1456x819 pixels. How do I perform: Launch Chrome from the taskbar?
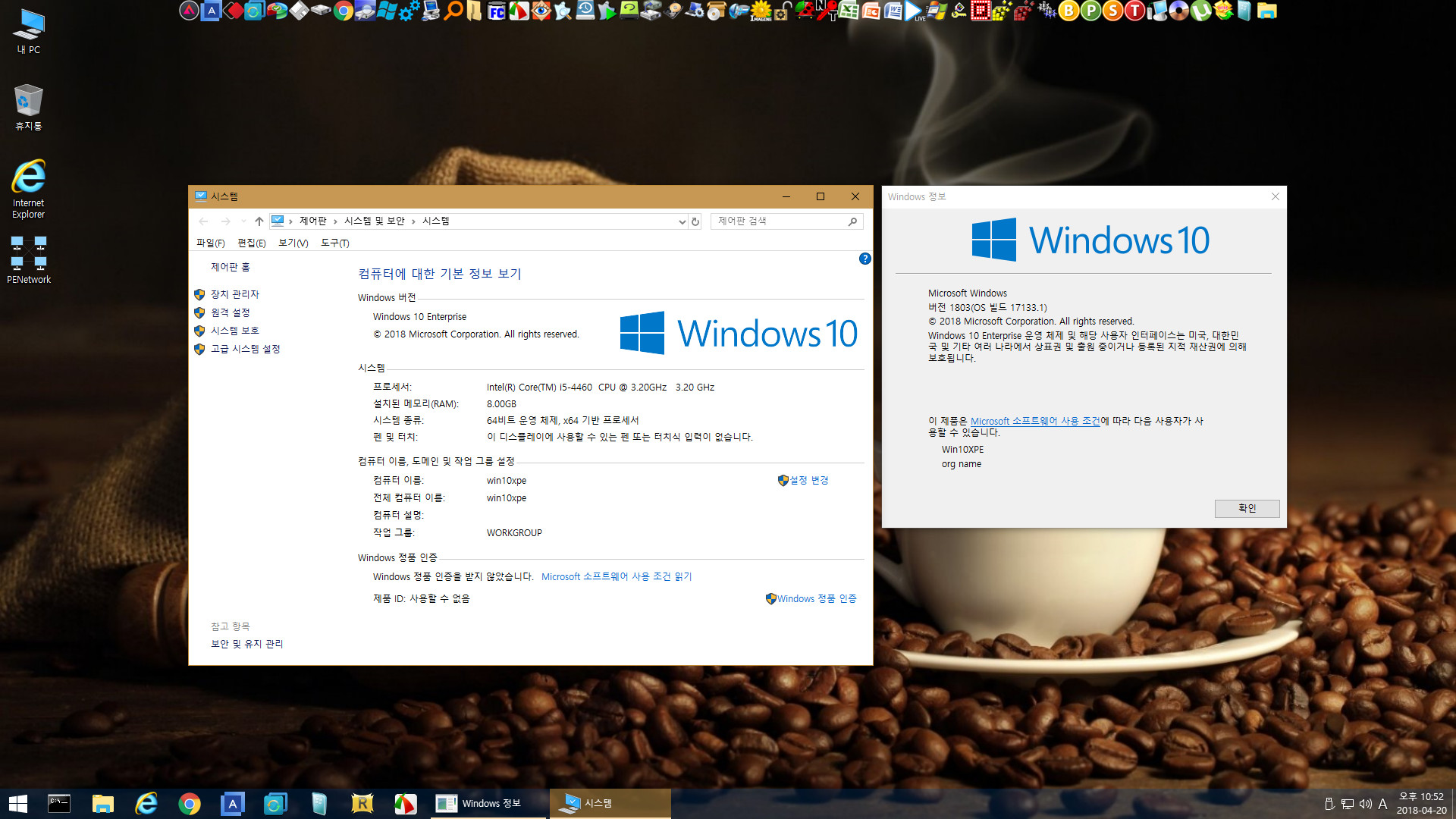[189, 804]
